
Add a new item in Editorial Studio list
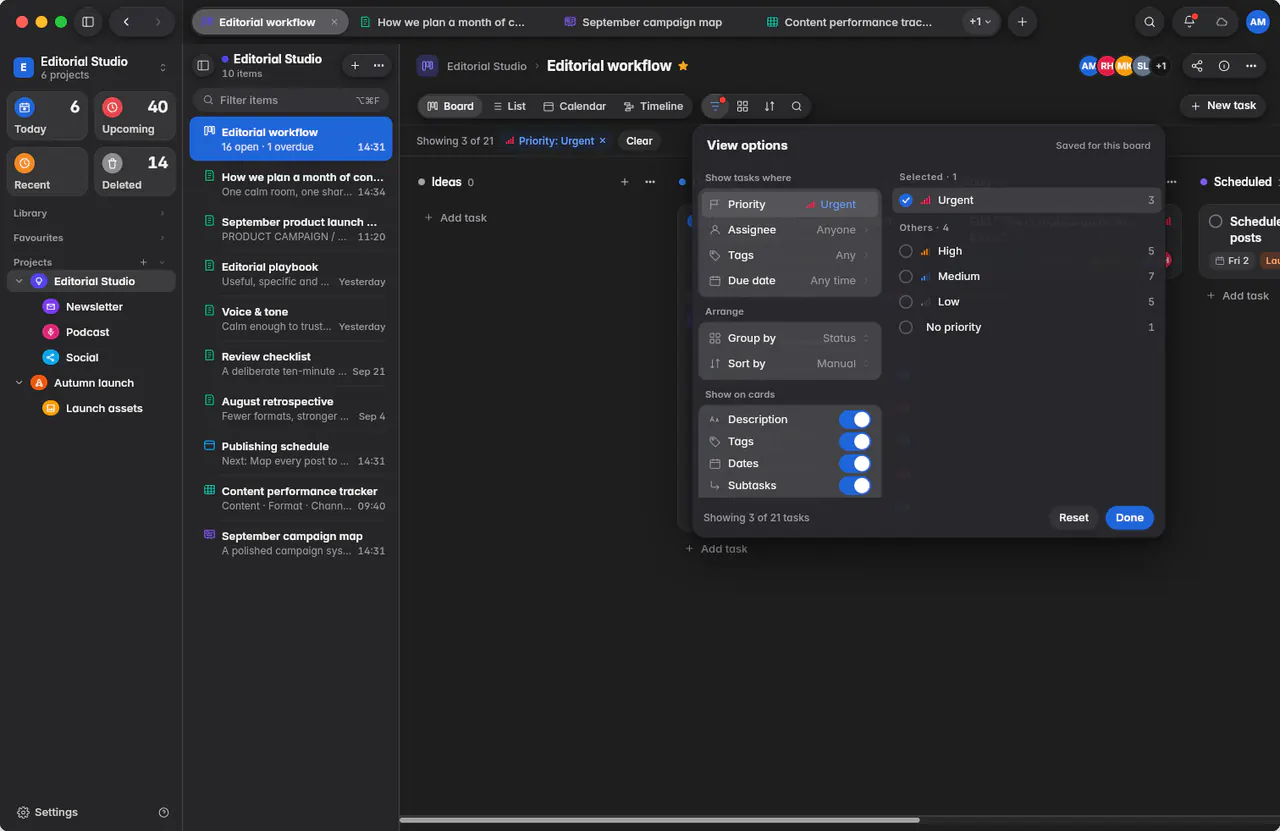(x=355, y=66)
